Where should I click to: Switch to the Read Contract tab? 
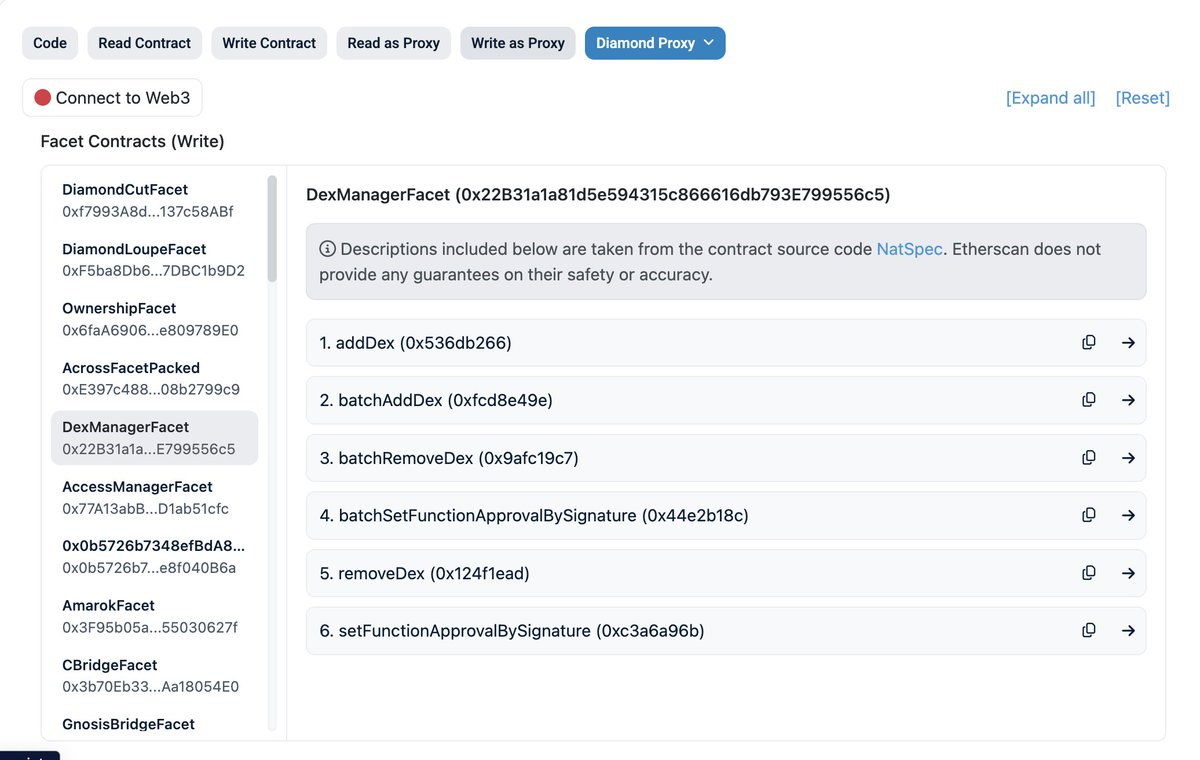(144, 43)
